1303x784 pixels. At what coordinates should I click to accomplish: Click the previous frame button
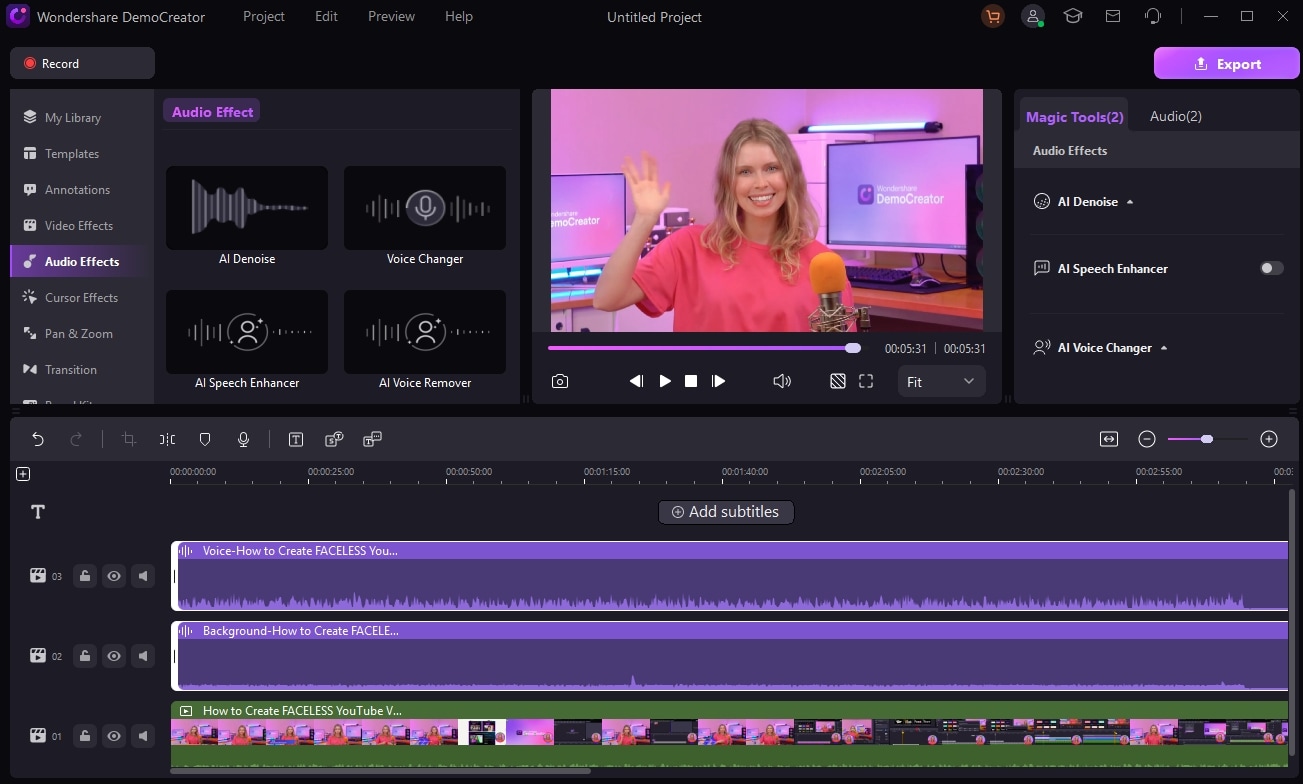coord(636,381)
